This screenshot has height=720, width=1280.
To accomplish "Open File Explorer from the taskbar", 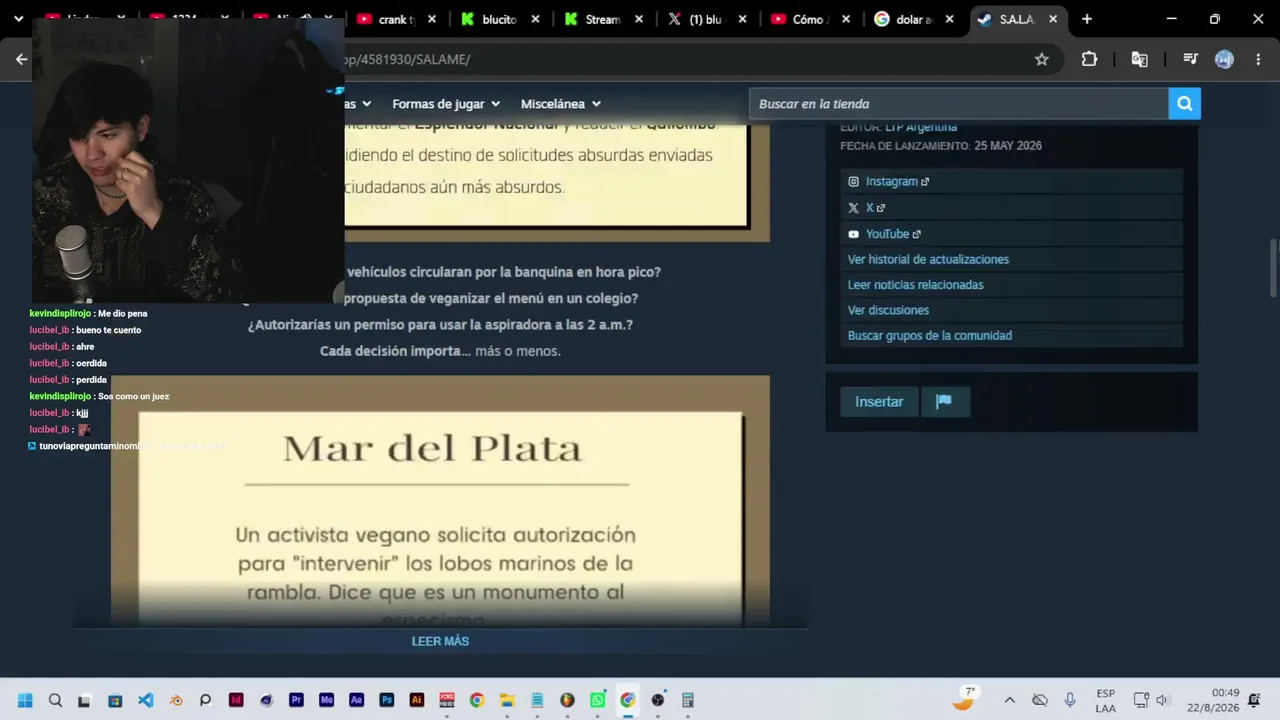I will [507, 700].
